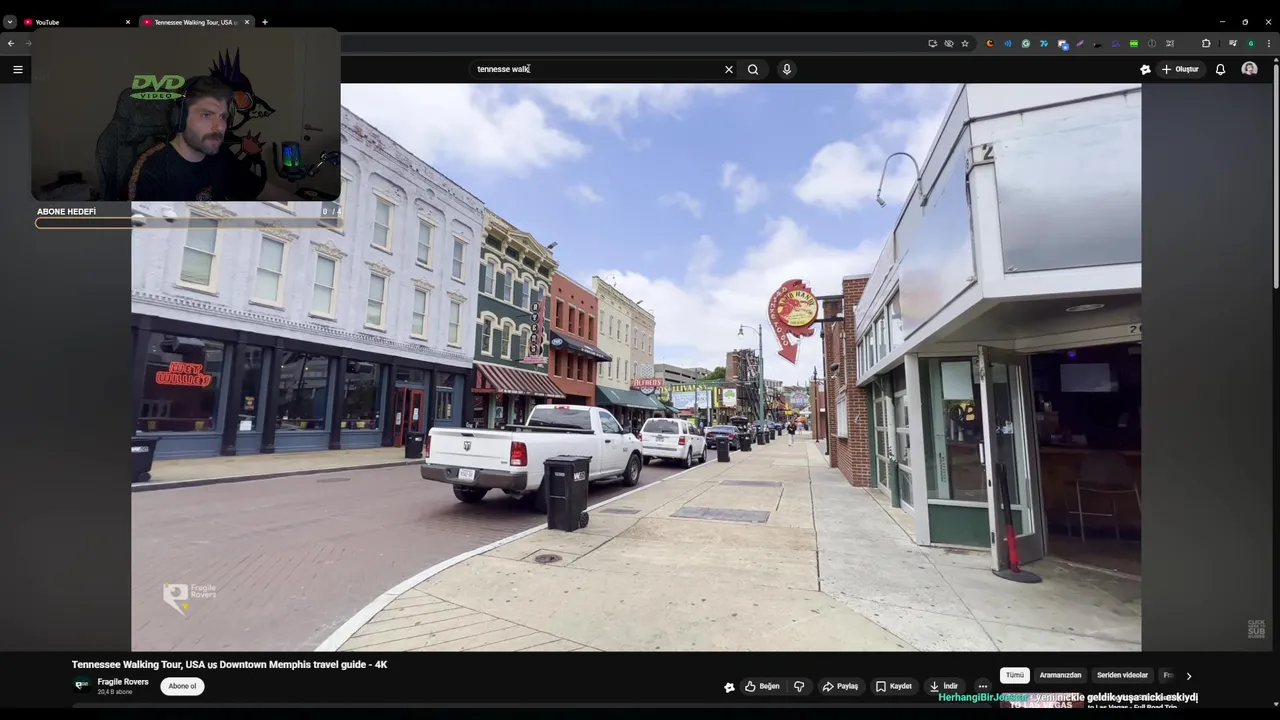
Task: Run the search with the magnifier button
Action: coord(753,69)
